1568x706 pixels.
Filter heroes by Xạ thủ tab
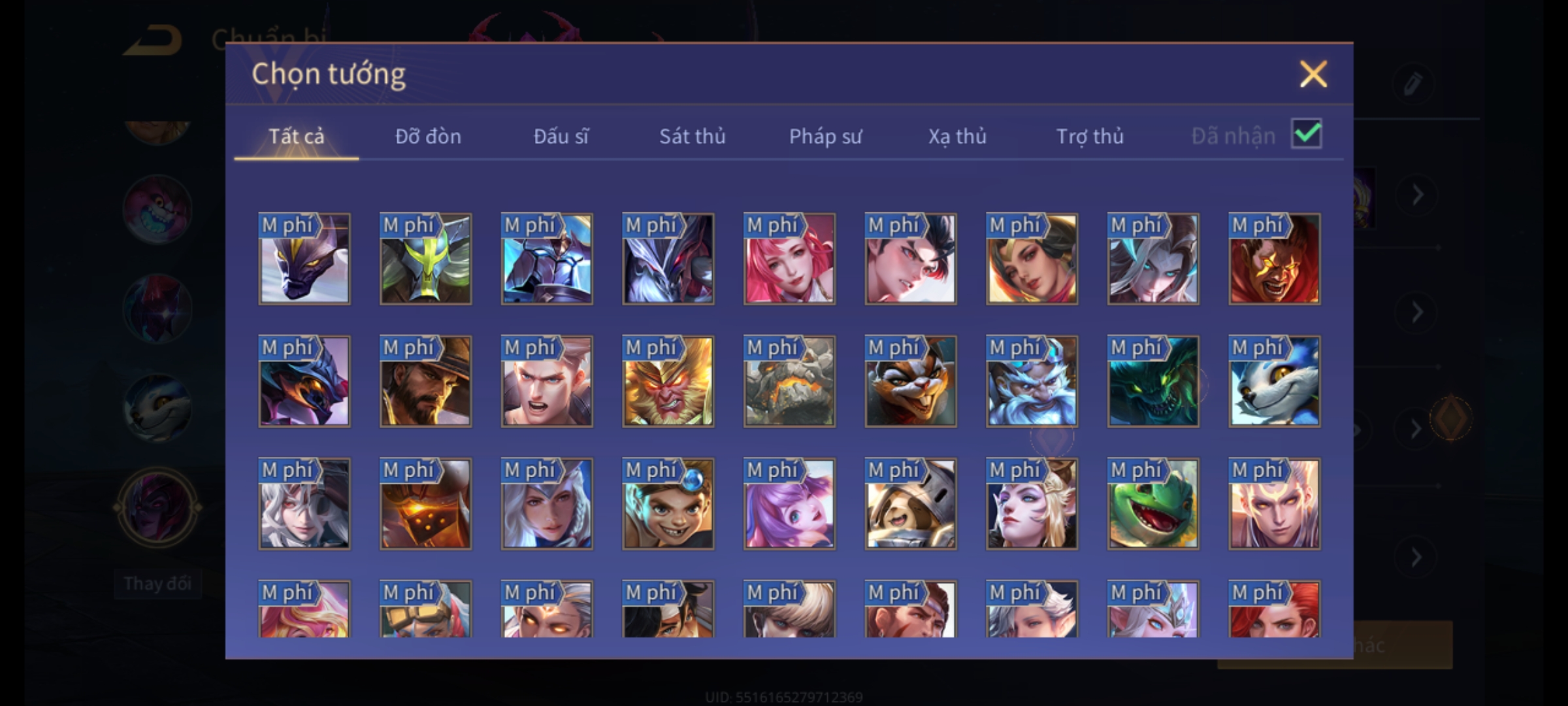click(957, 136)
